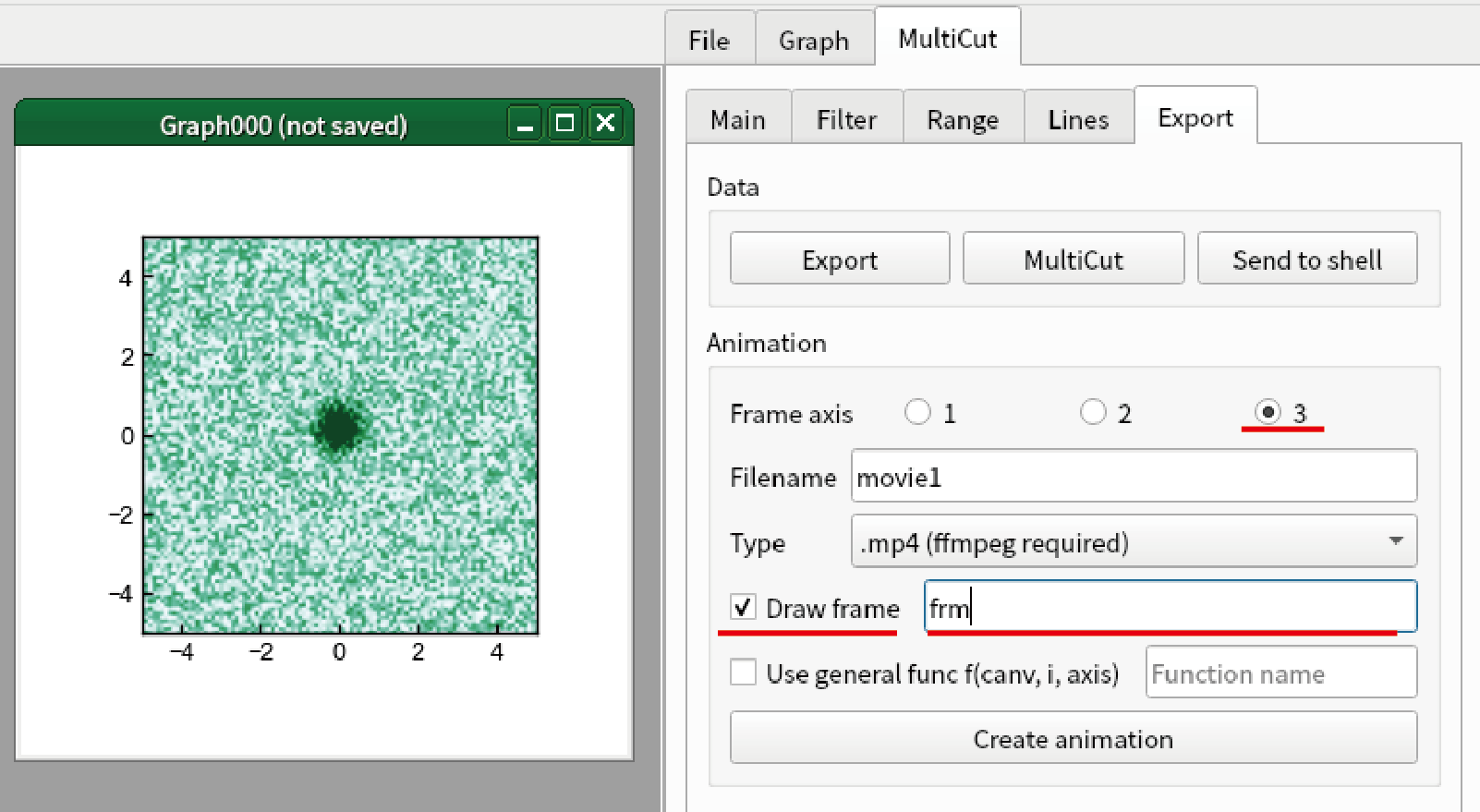Viewport: 1480px width, 812px height.
Task: Click Create animation button
Action: [1074, 738]
